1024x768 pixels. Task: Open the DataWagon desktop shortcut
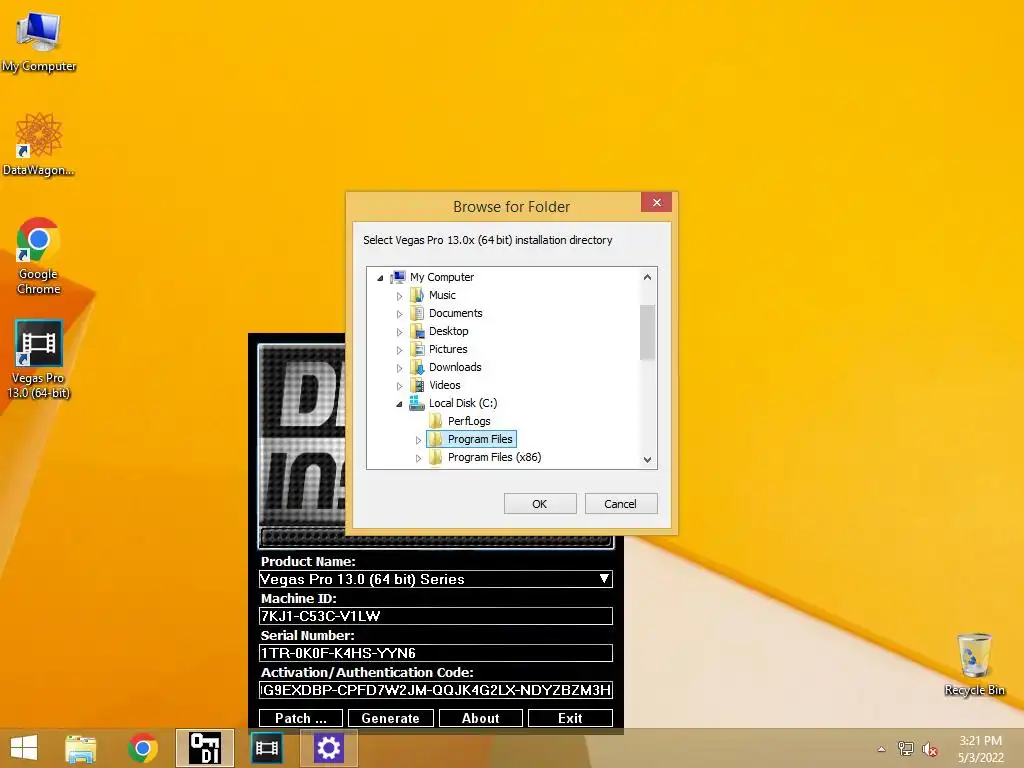[39, 144]
